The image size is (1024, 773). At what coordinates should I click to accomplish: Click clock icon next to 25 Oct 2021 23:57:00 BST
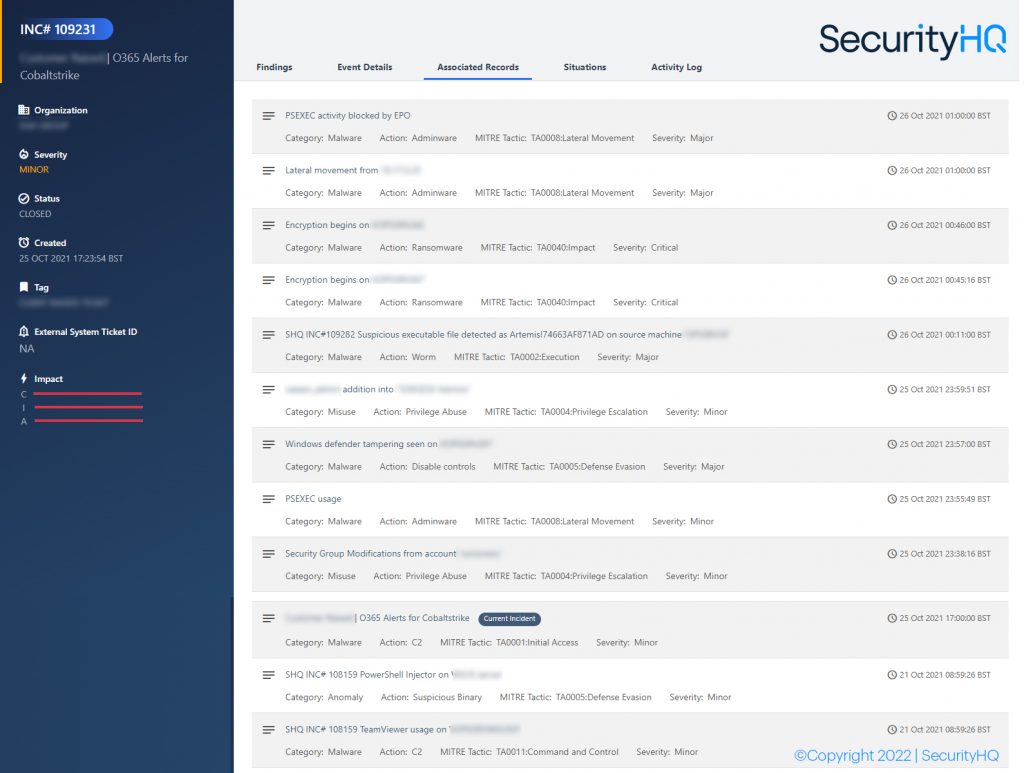point(891,445)
